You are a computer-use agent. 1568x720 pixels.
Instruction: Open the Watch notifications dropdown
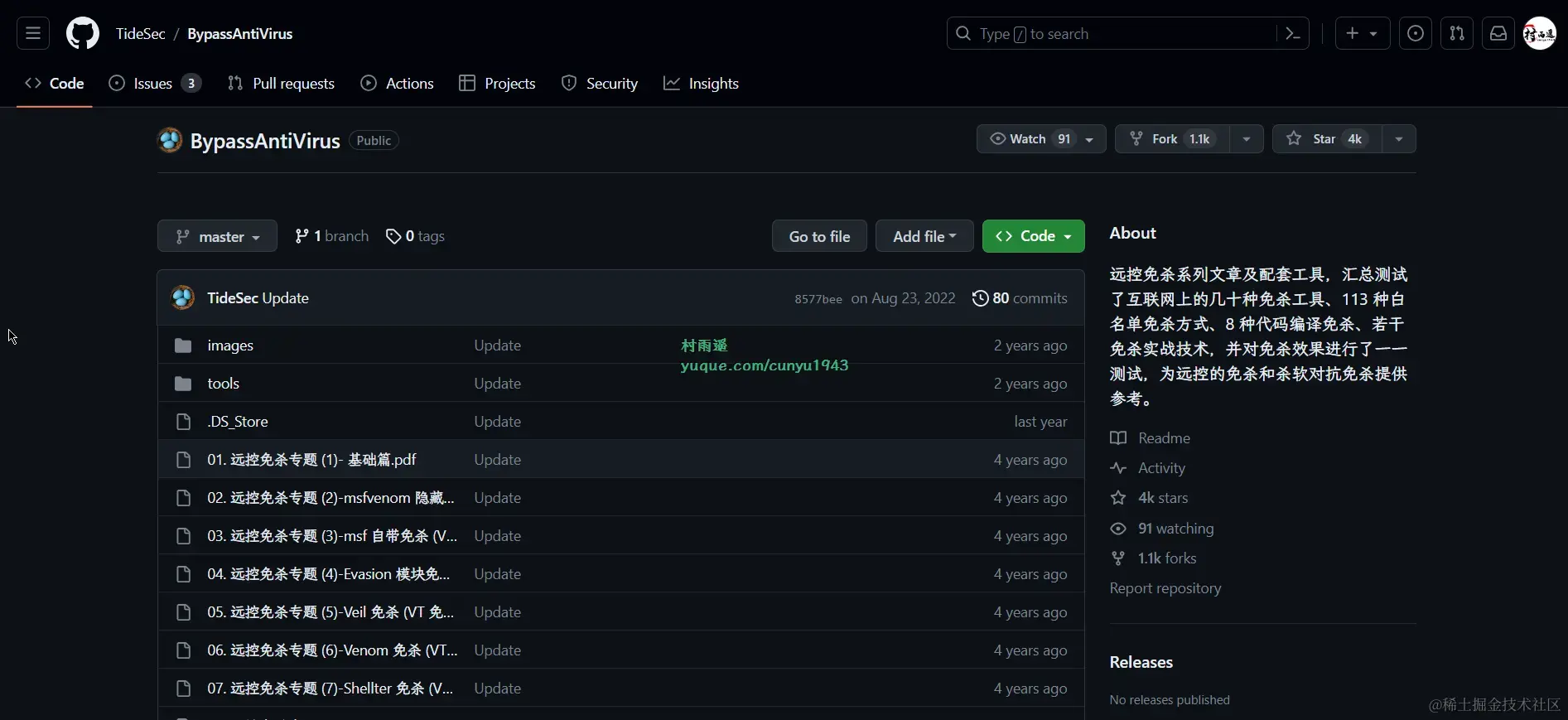[1041, 139]
